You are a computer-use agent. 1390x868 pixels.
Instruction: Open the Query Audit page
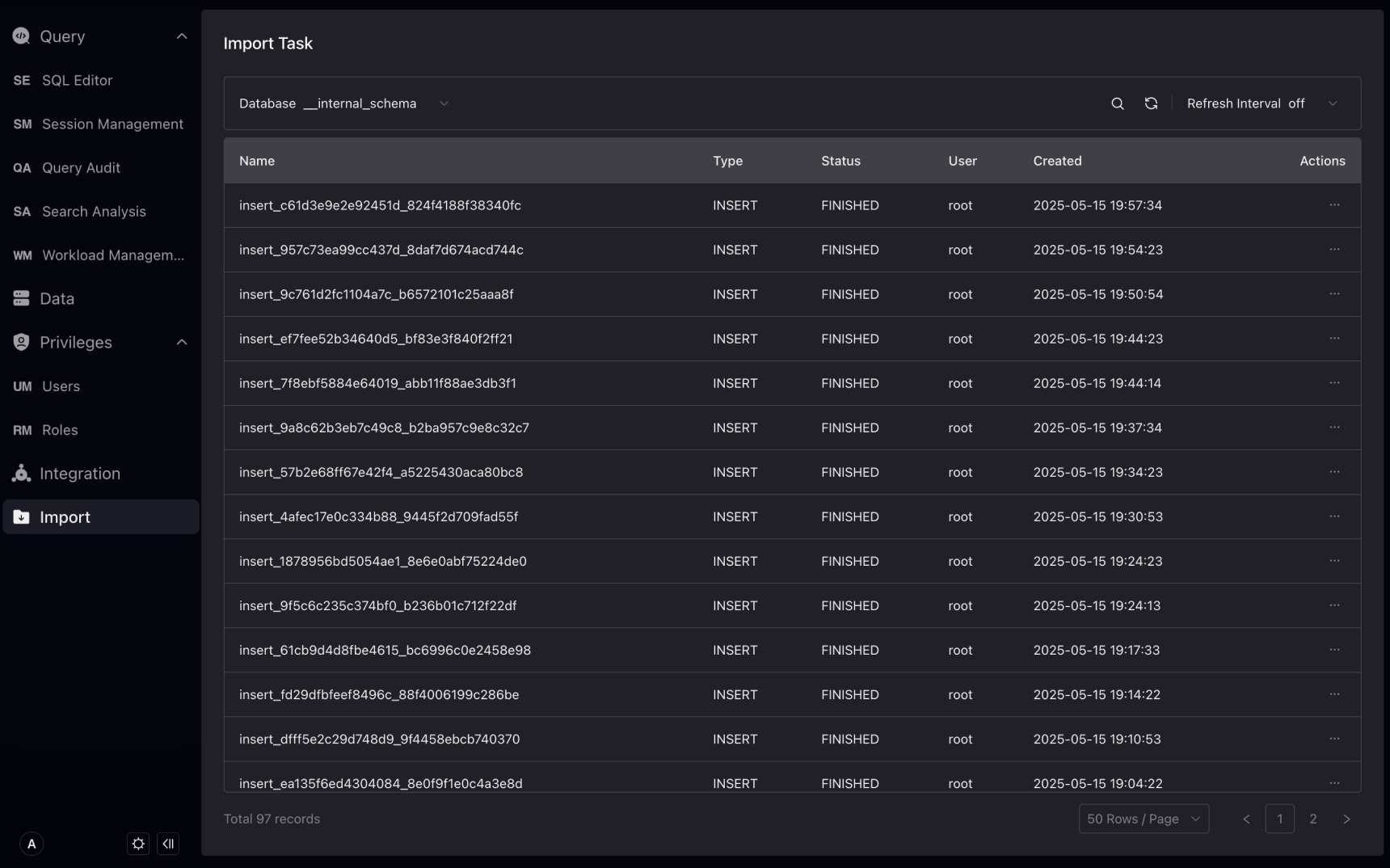[81, 167]
